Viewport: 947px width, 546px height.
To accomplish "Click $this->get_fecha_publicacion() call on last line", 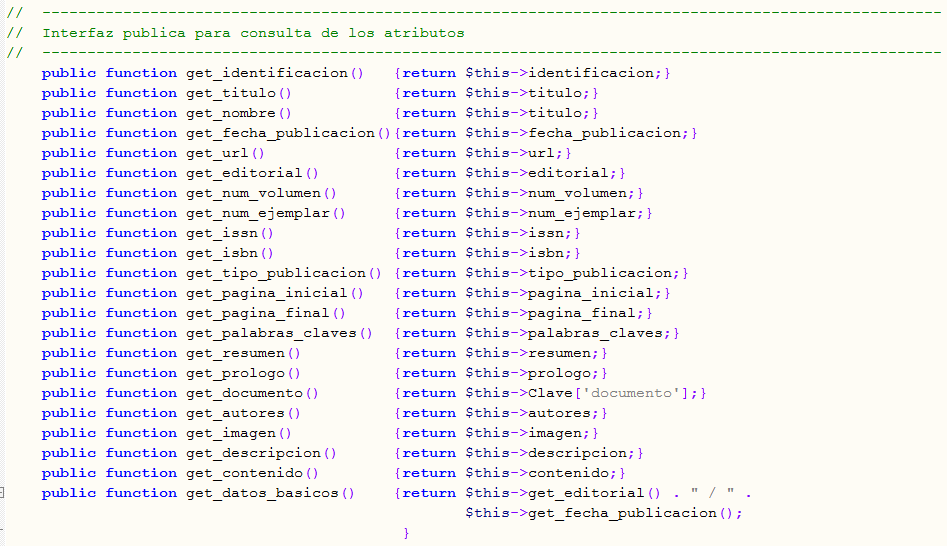I will (x=603, y=513).
